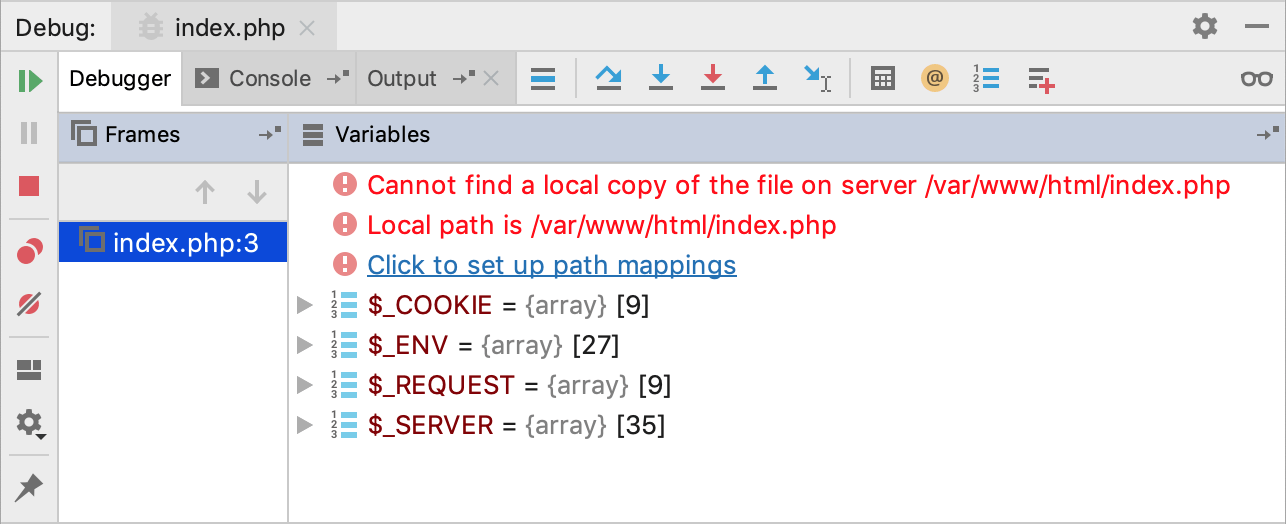
Task: Click the 'Cannot find a local copy' error message
Action: click(799, 185)
